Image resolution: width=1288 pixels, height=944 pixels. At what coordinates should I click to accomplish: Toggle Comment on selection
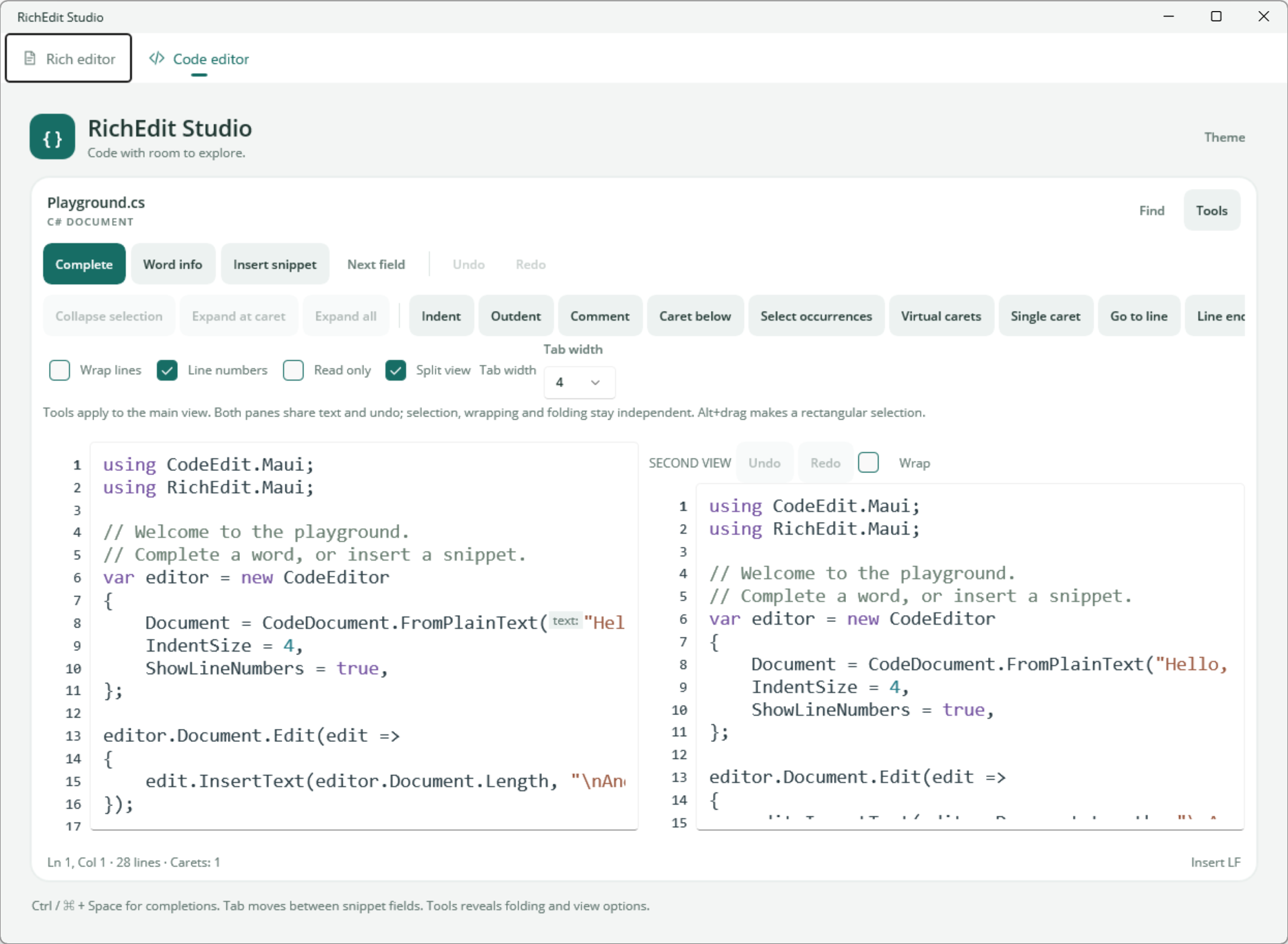pos(600,316)
